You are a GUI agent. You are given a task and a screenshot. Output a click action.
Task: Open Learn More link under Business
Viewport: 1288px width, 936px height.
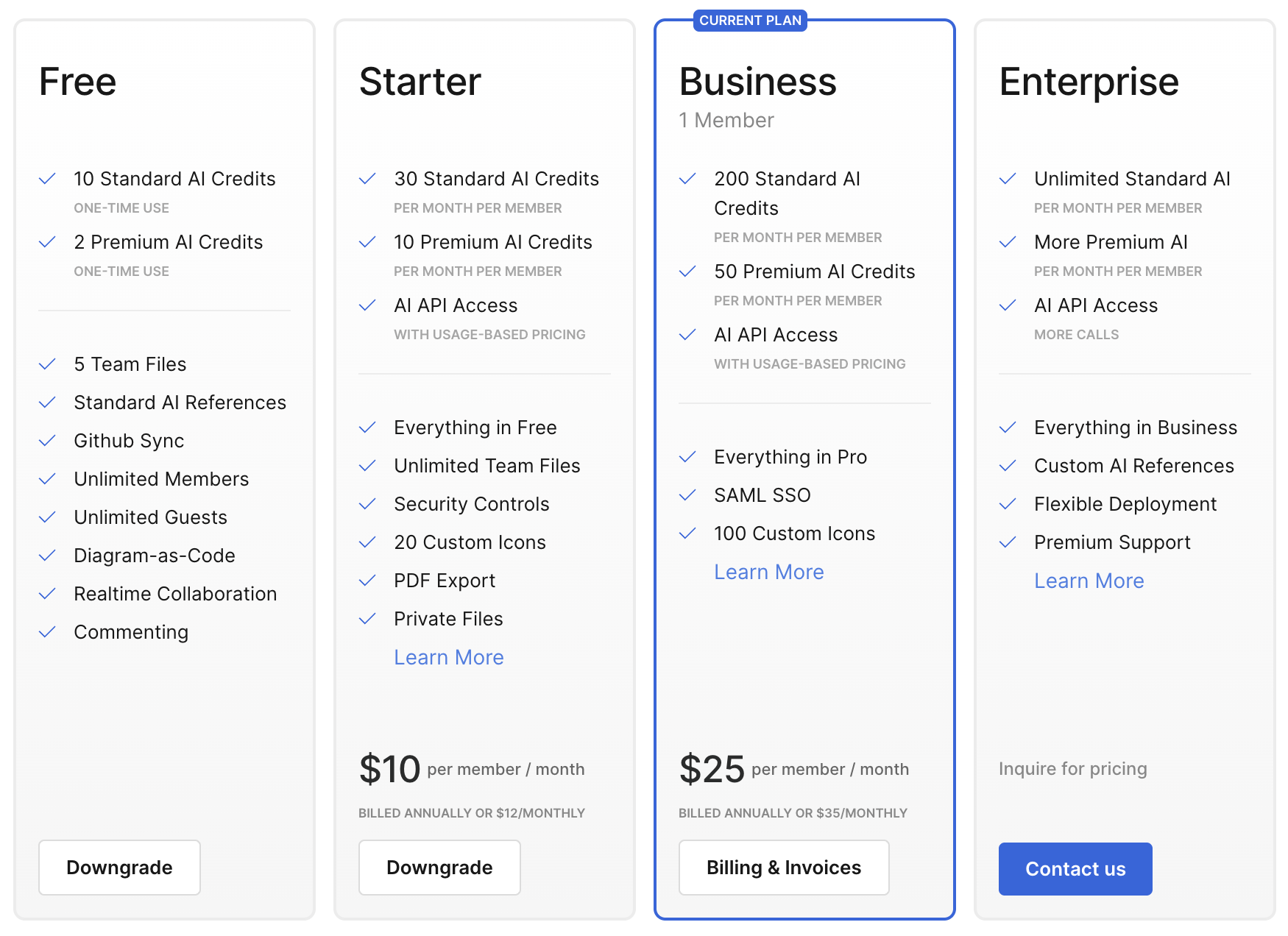(768, 572)
